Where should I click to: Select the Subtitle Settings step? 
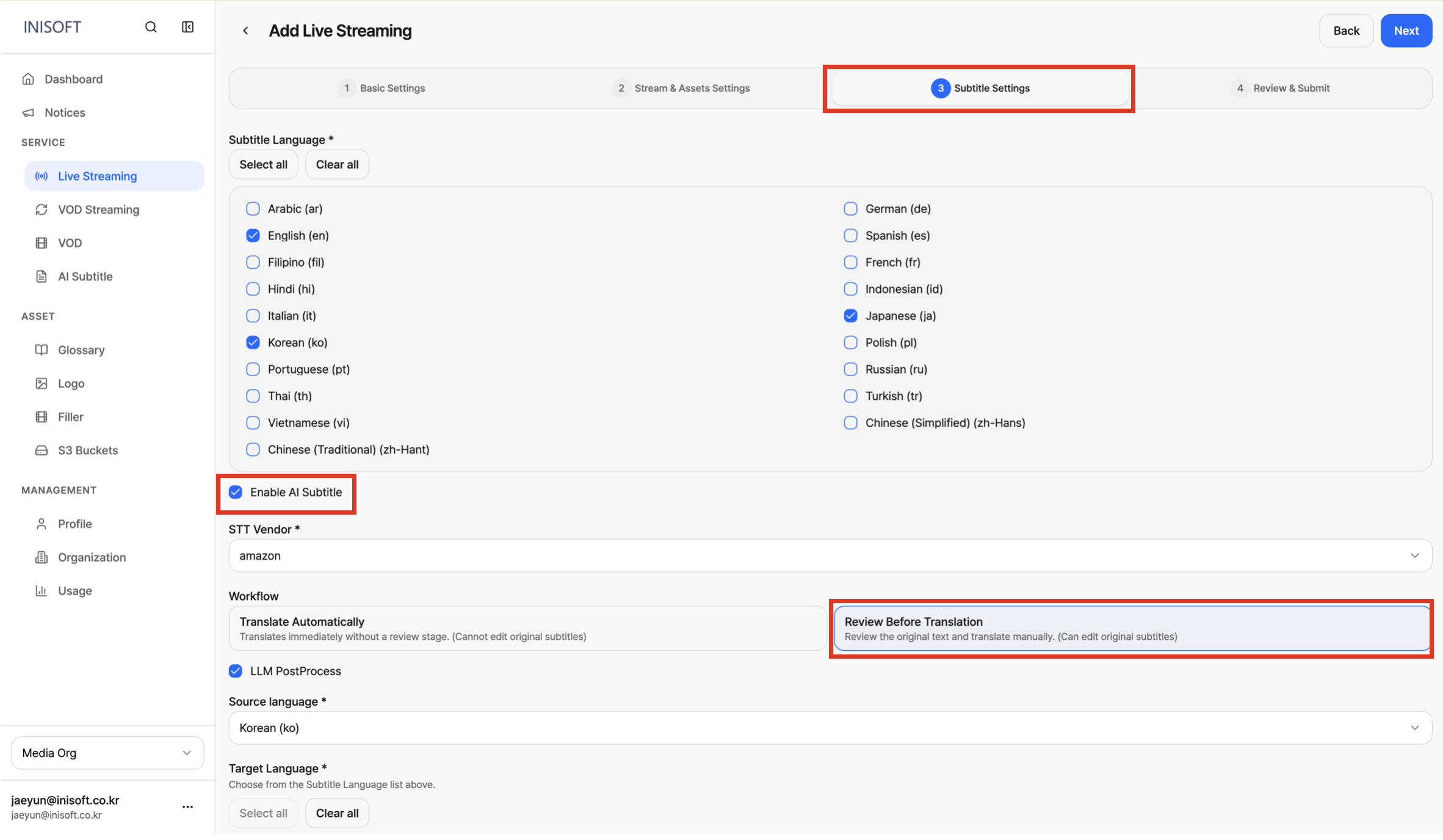tap(980, 88)
